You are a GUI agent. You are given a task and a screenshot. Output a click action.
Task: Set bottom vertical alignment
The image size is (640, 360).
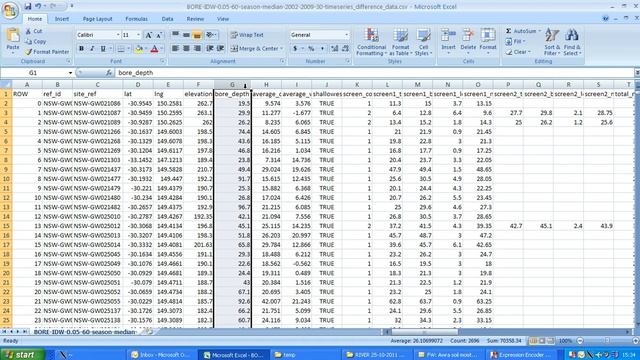click(x=197, y=35)
